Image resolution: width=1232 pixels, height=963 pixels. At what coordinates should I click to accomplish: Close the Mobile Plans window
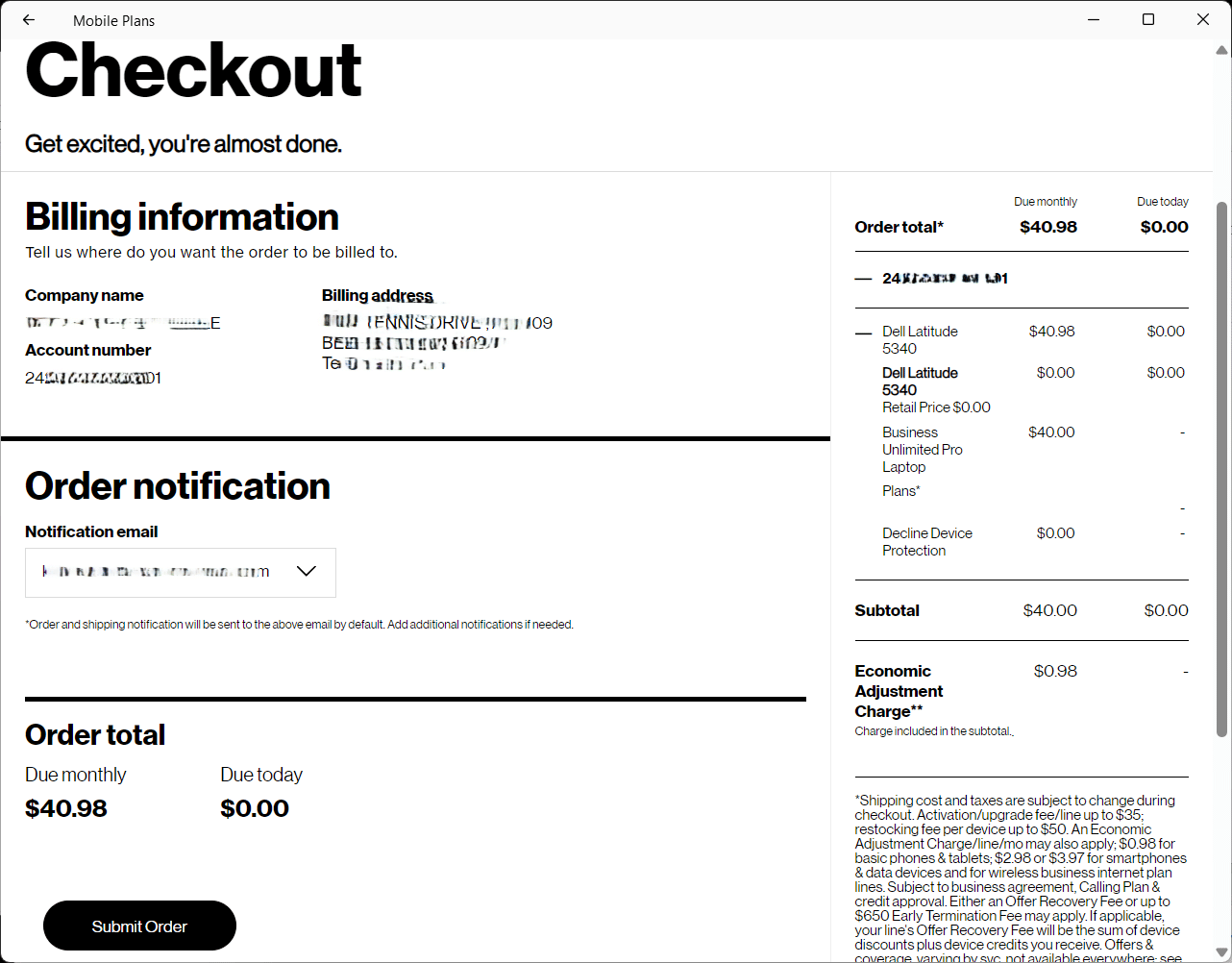1202,20
